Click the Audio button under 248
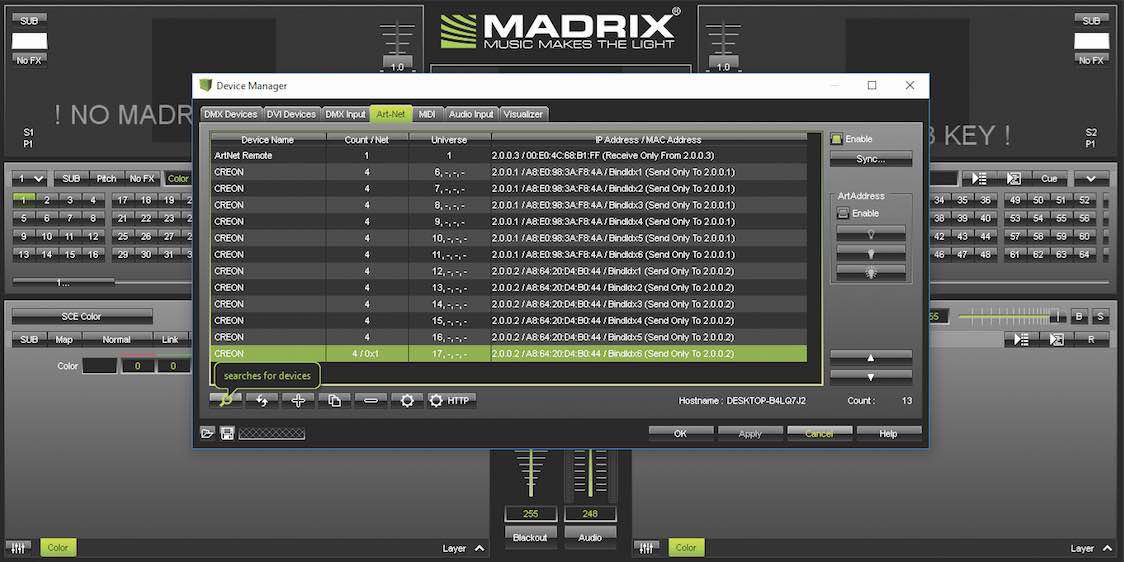Image resolution: width=1124 pixels, height=562 pixels. click(590, 537)
